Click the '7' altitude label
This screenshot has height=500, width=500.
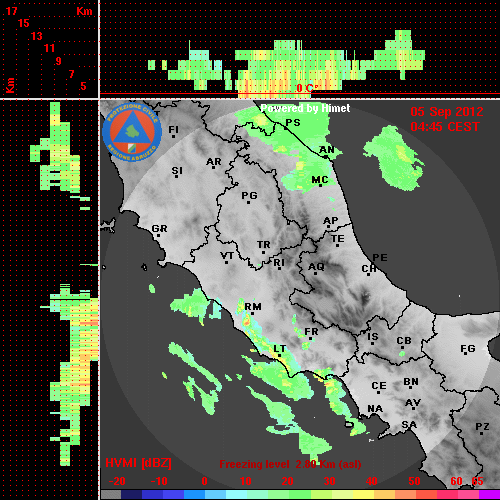[71, 74]
